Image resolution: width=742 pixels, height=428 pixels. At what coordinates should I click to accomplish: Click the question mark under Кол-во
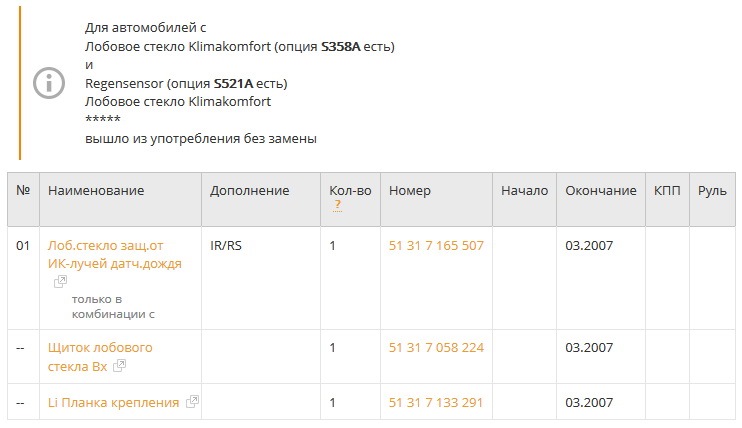coord(338,205)
